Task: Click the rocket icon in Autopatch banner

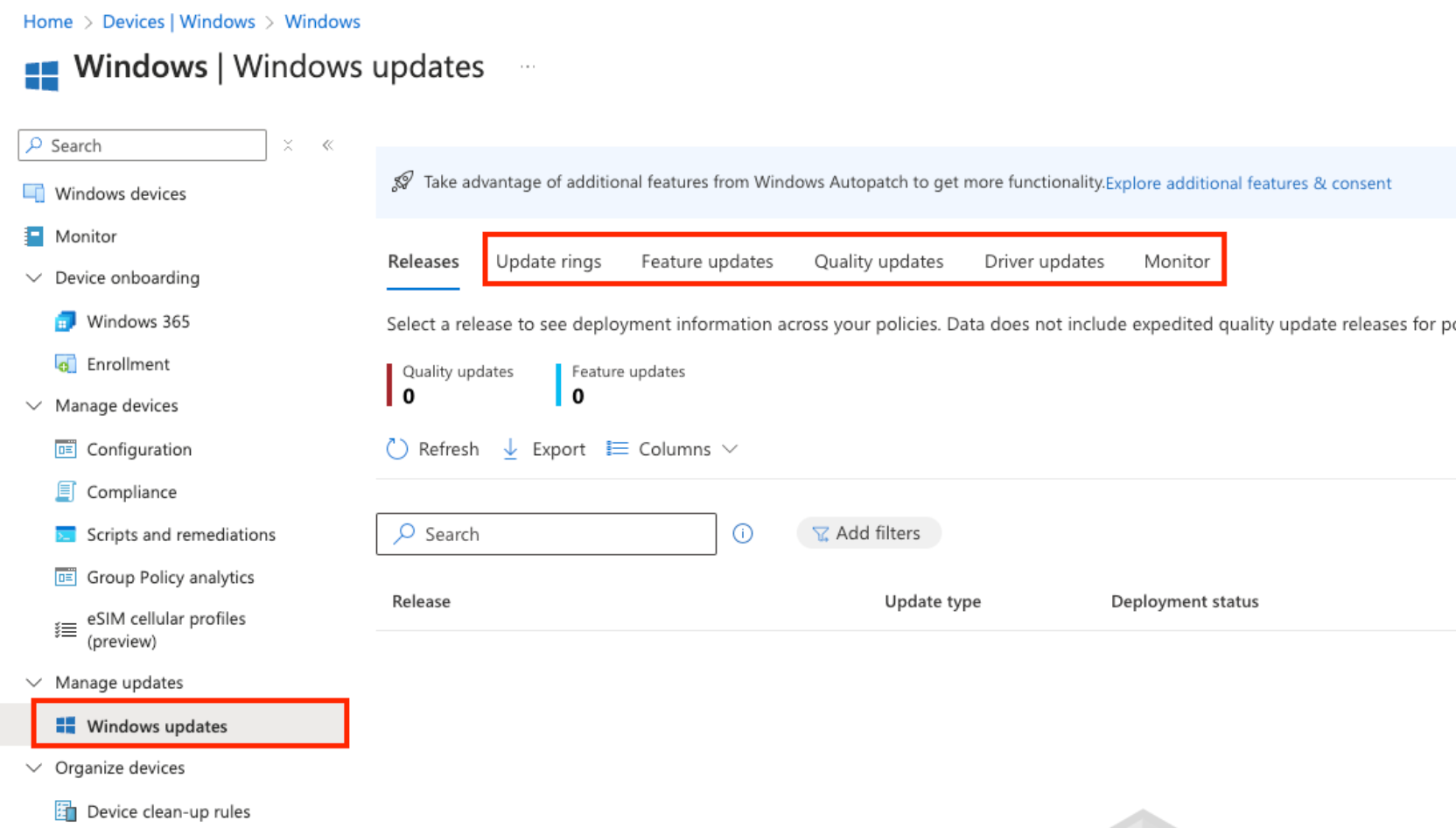Action: point(402,181)
